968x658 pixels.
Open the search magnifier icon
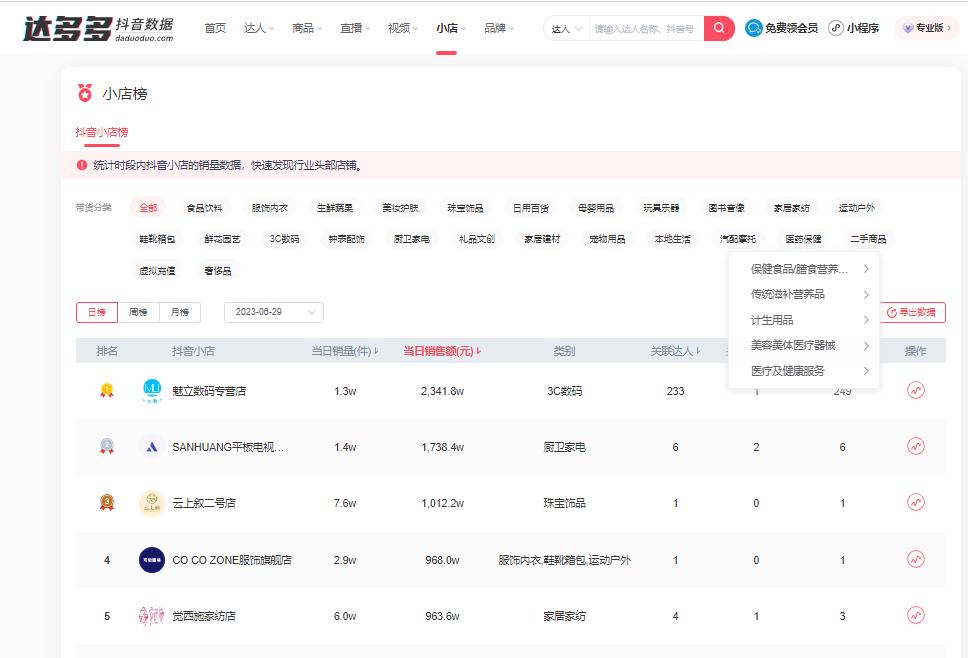coord(718,28)
